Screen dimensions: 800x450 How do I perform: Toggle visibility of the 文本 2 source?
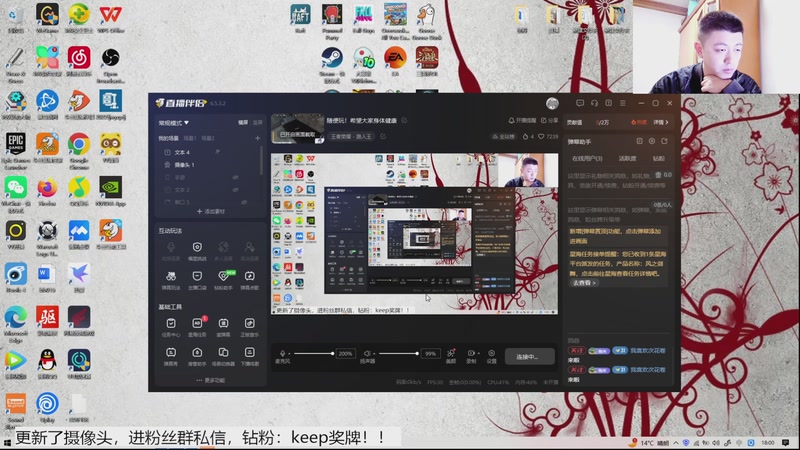pyautogui.click(x=236, y=190)
